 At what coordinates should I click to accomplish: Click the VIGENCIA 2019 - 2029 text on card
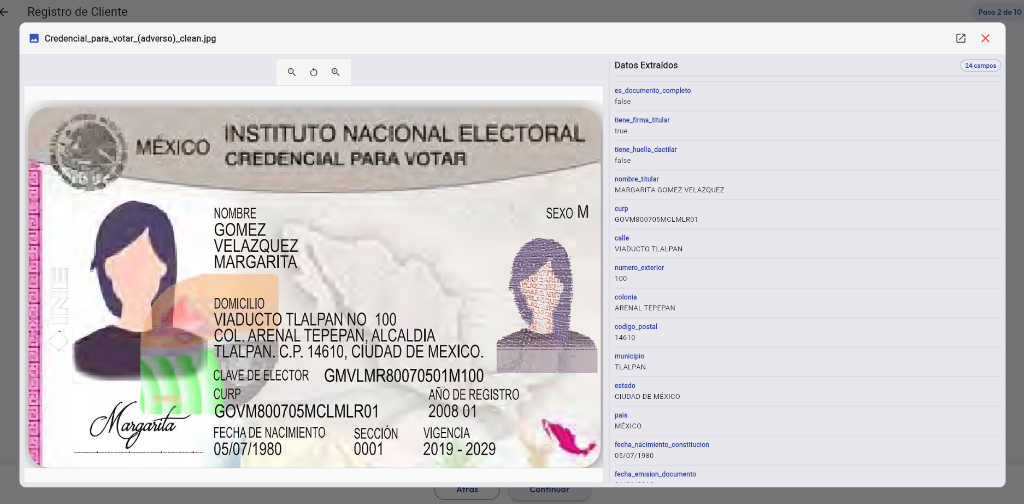tap(459, 441)
